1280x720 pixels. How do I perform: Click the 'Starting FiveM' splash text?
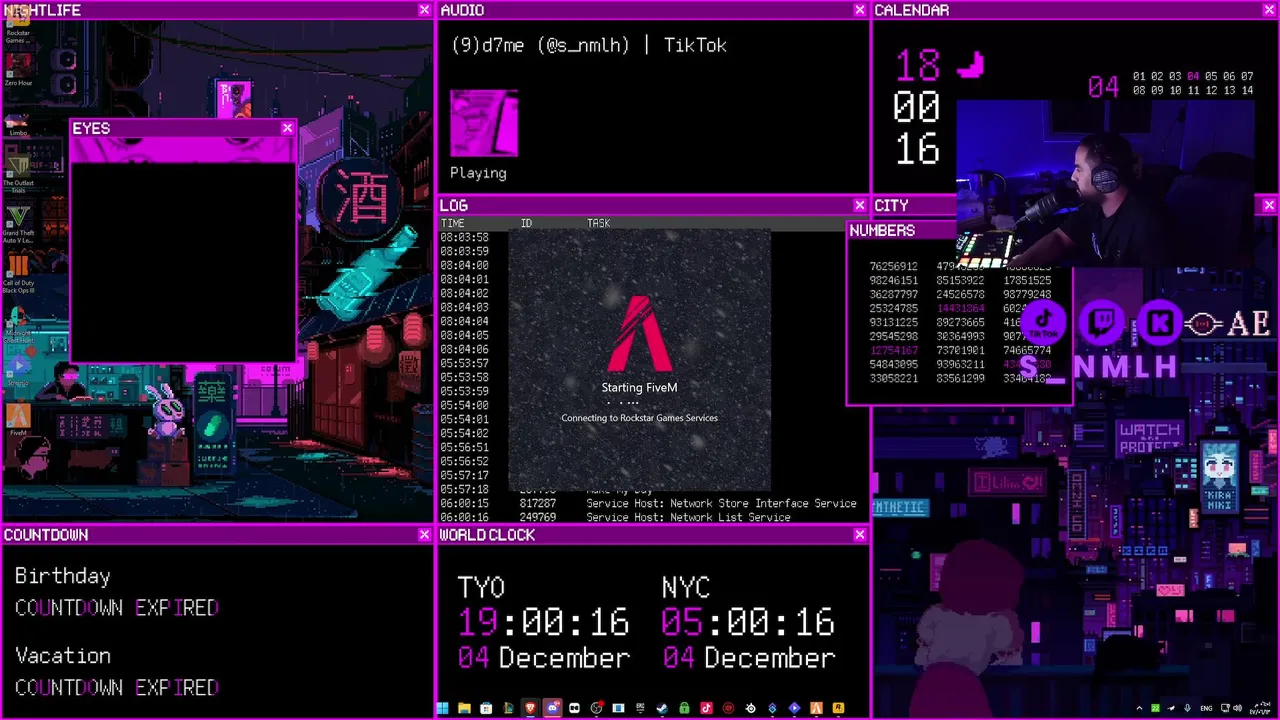point(639,388)
